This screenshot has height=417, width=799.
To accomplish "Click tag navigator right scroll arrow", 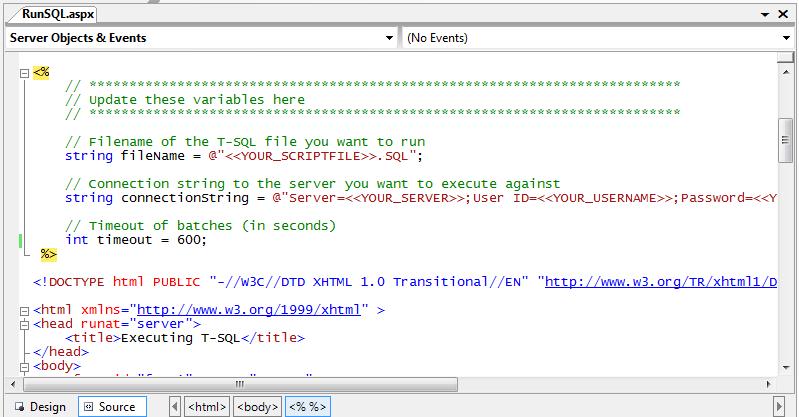I will pyautogui.click(x=779, y=407).
